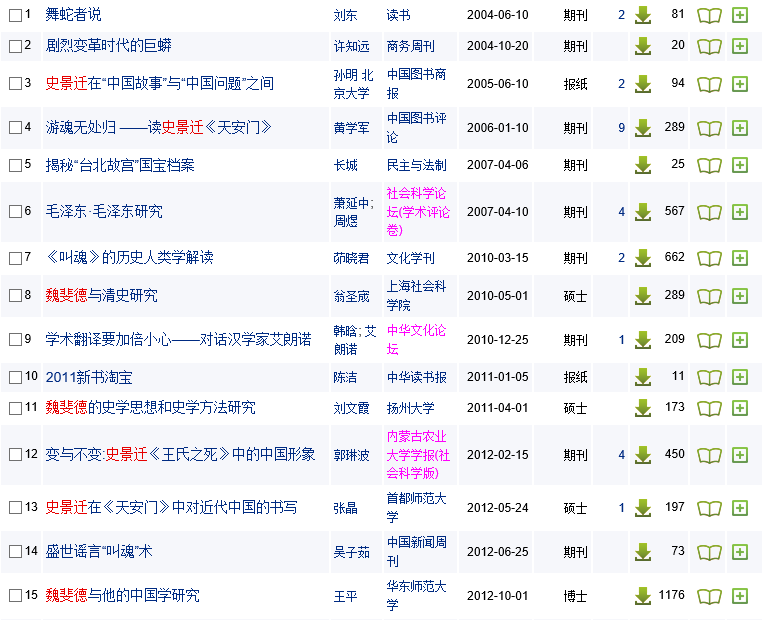The height and width of the screenshot is (620, 763).
Task: Click the plus icon for 2011新书淘宝 row
Action: [740, 378]
